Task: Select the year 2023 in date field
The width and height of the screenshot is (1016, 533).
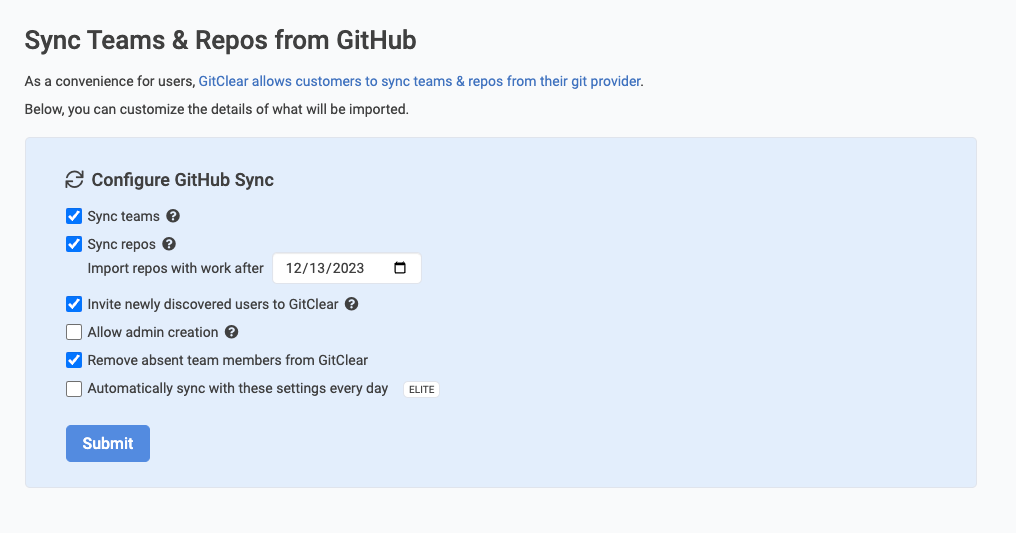Action: click(346, 268)
